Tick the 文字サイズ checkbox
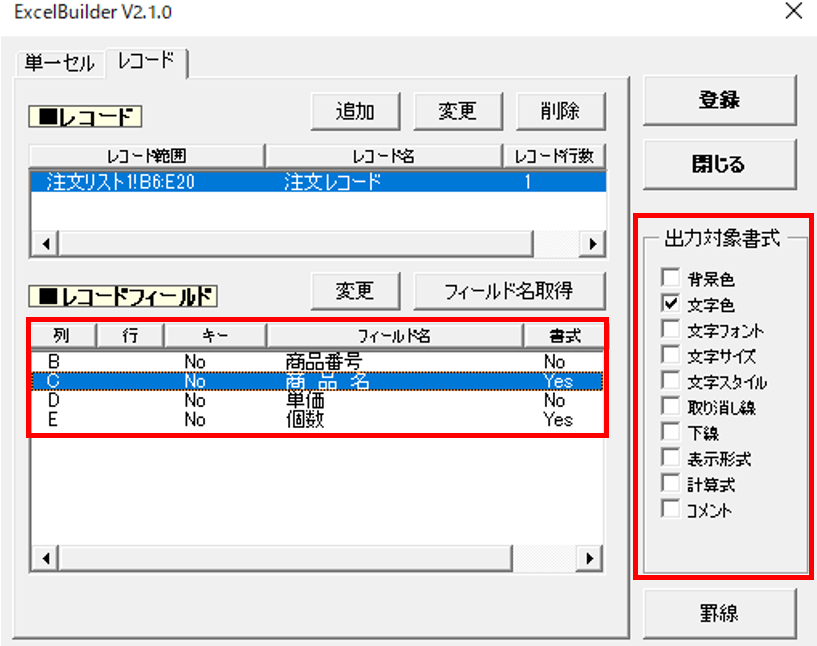This screenshot has height=646, width=817. 671,355
